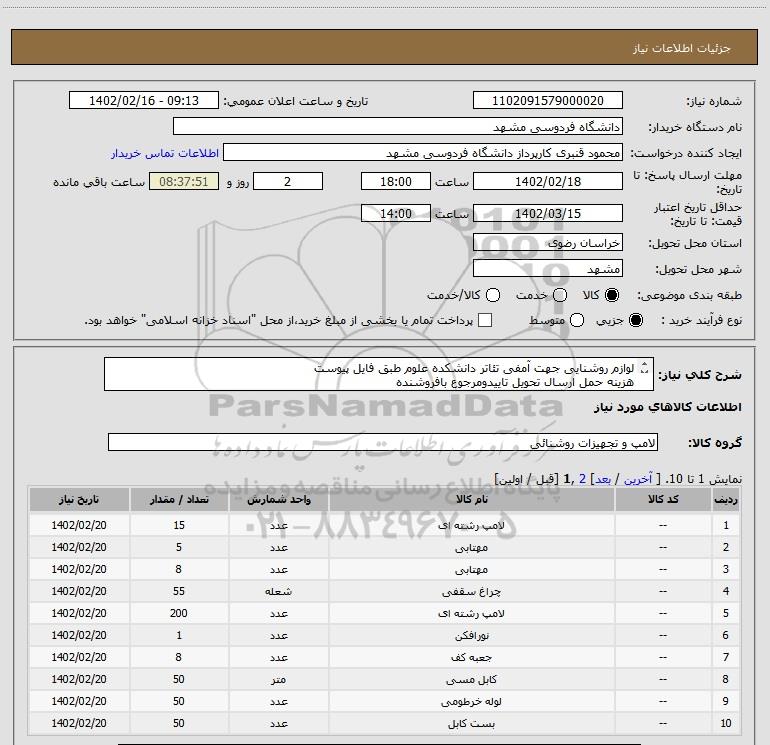
Task: Click the شرح کلی نیاز description box
Action: coord(379,375)
